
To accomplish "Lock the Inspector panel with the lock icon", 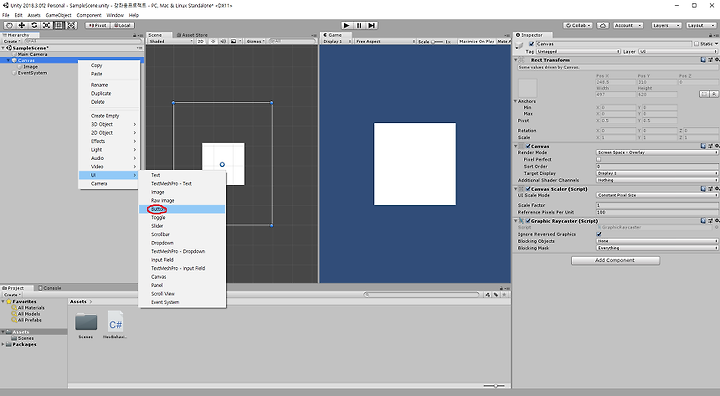I will click(x=710, y=35).
